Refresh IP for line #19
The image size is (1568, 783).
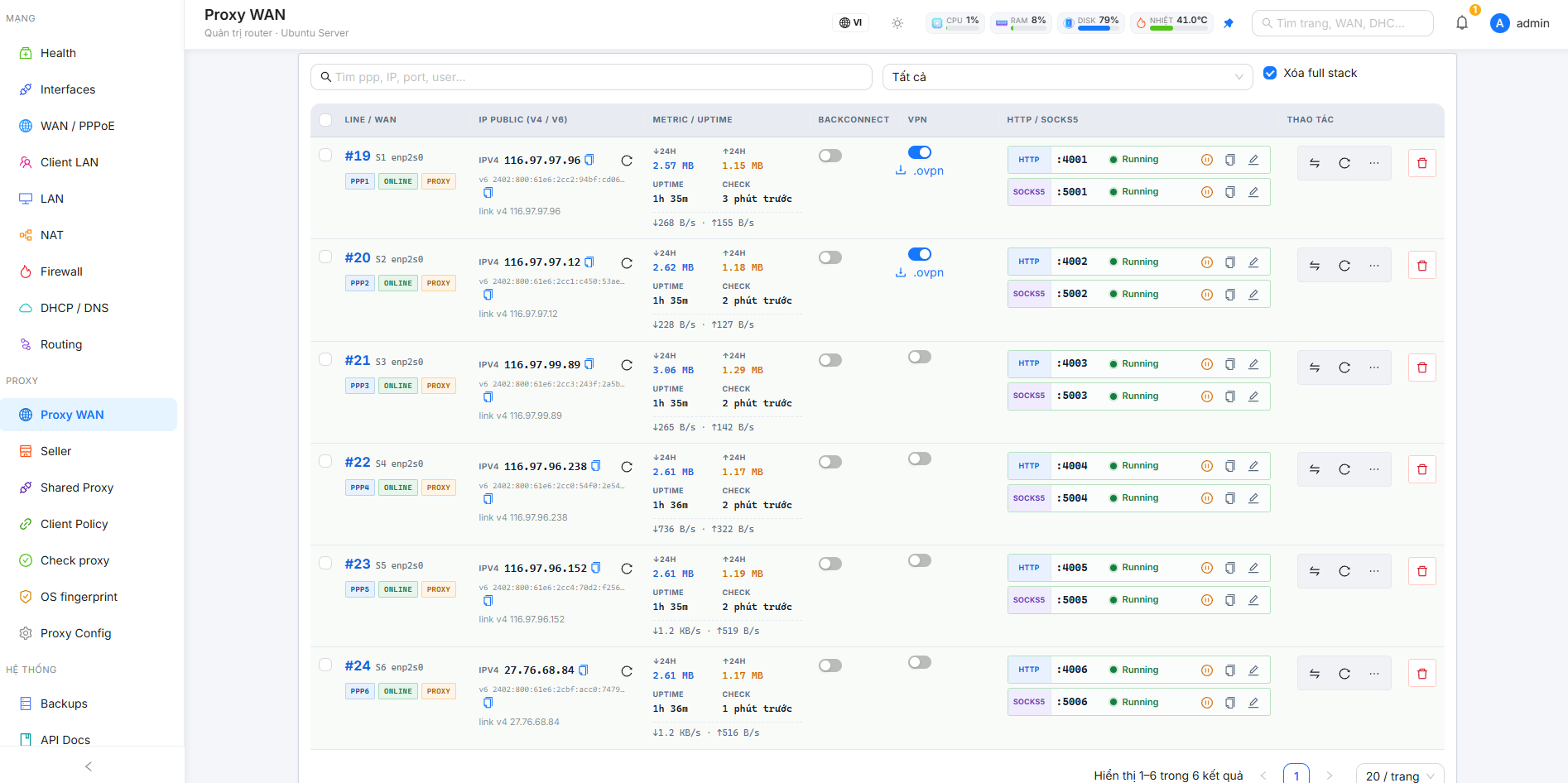pyautogui.click(x=627, y=161)
